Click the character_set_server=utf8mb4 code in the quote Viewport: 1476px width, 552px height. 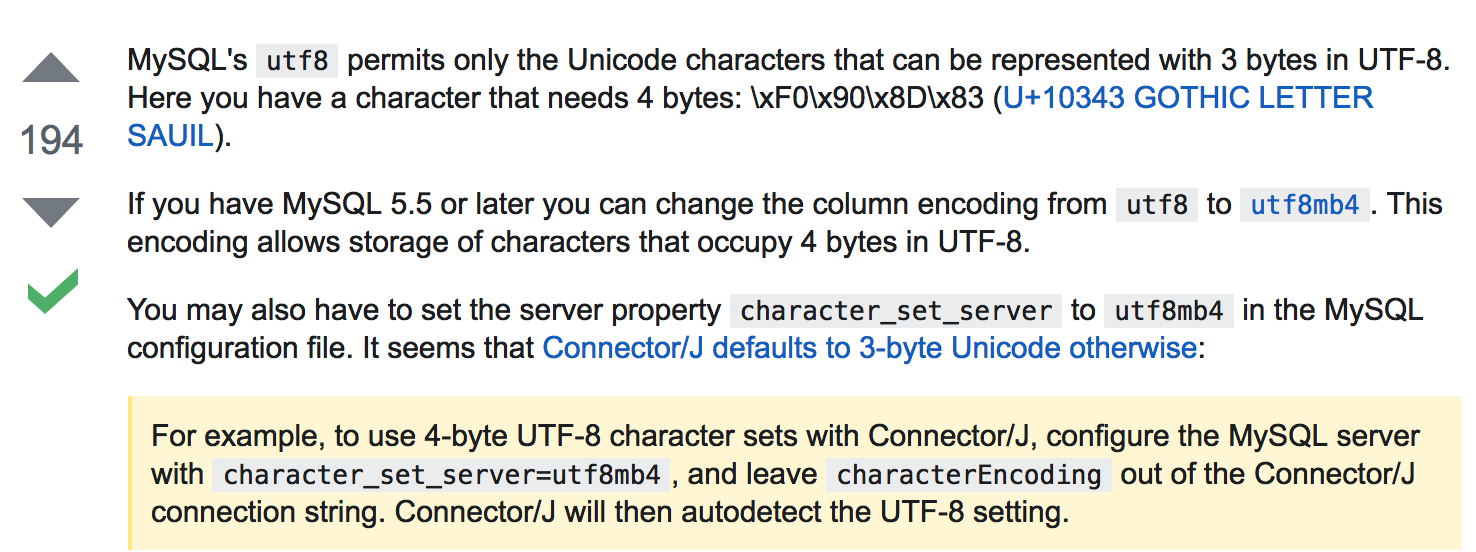tap(441, 474)
